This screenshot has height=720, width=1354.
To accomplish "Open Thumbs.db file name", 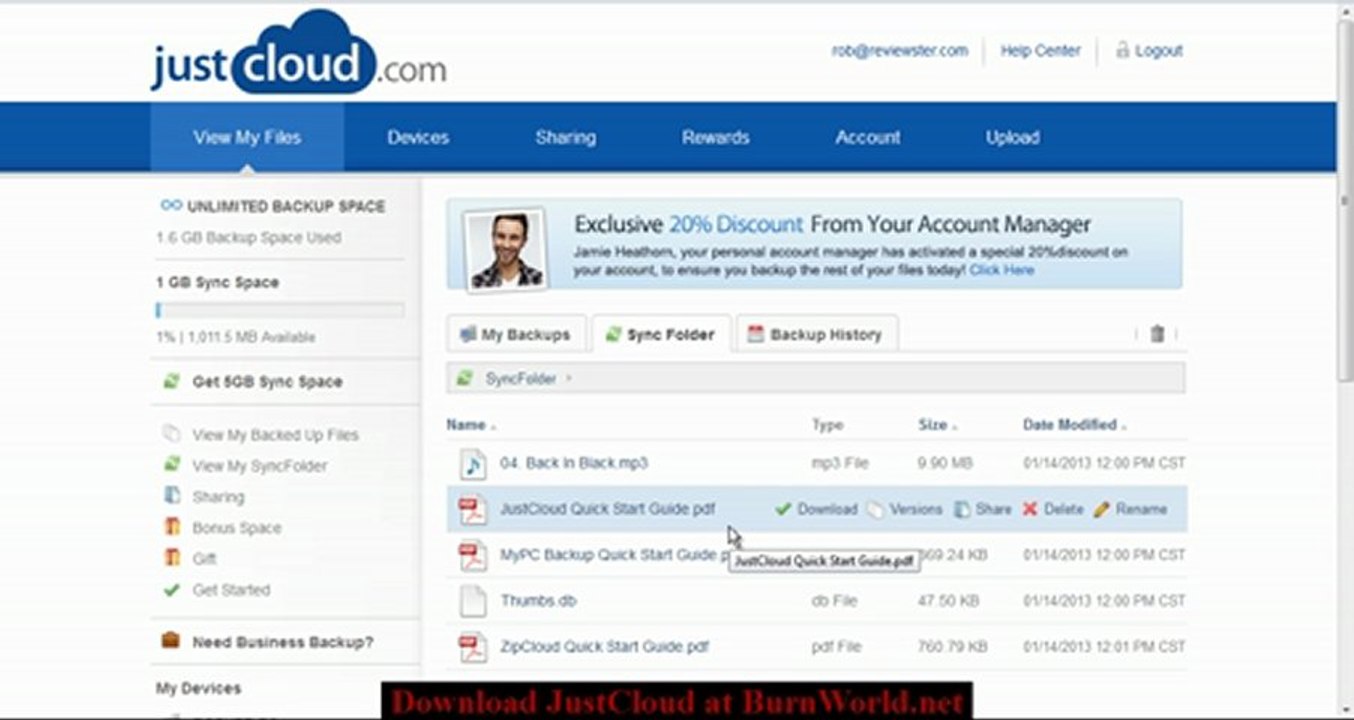I will pos(538,601).
